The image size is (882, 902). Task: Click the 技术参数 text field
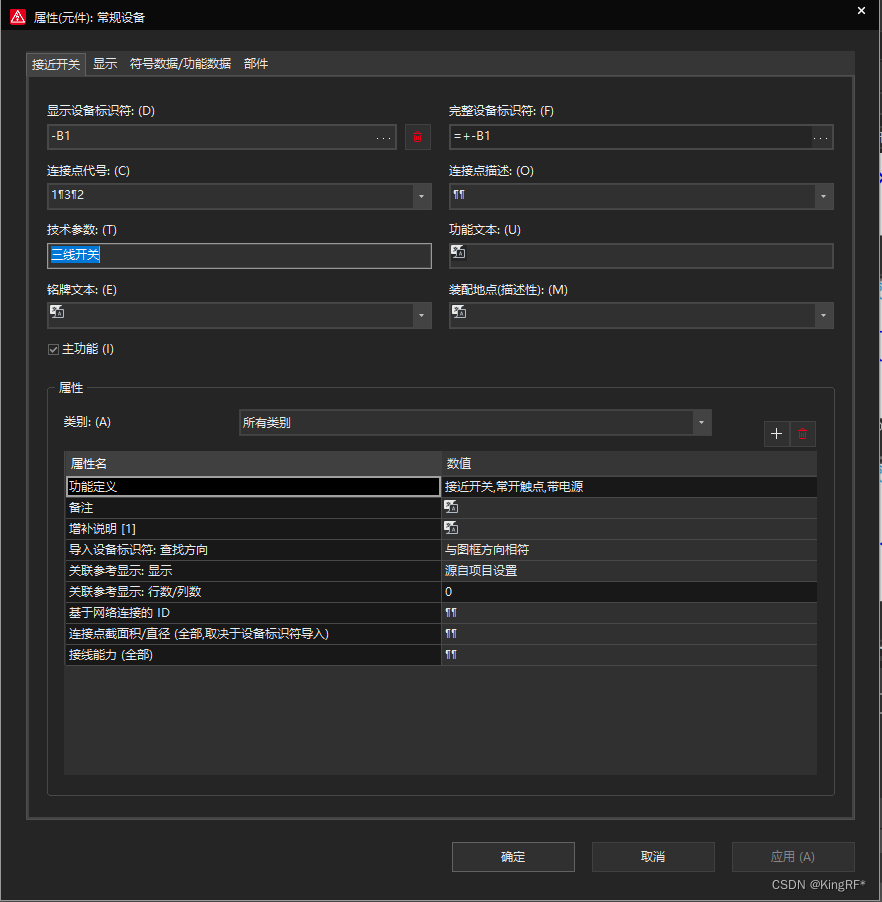click(239, 256)
